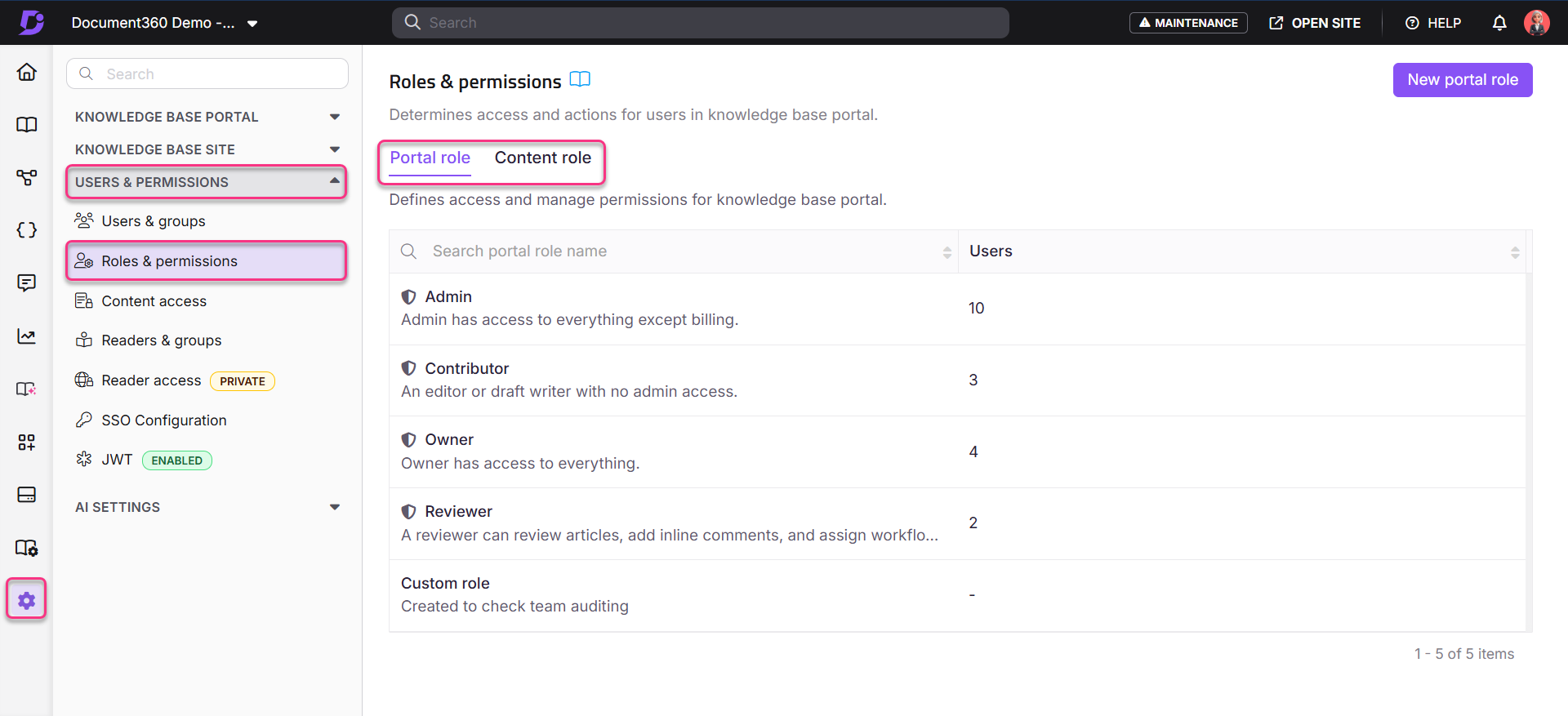Open the Documentation book icon in left rail
1568x716 pixels.
coord(27,124)
